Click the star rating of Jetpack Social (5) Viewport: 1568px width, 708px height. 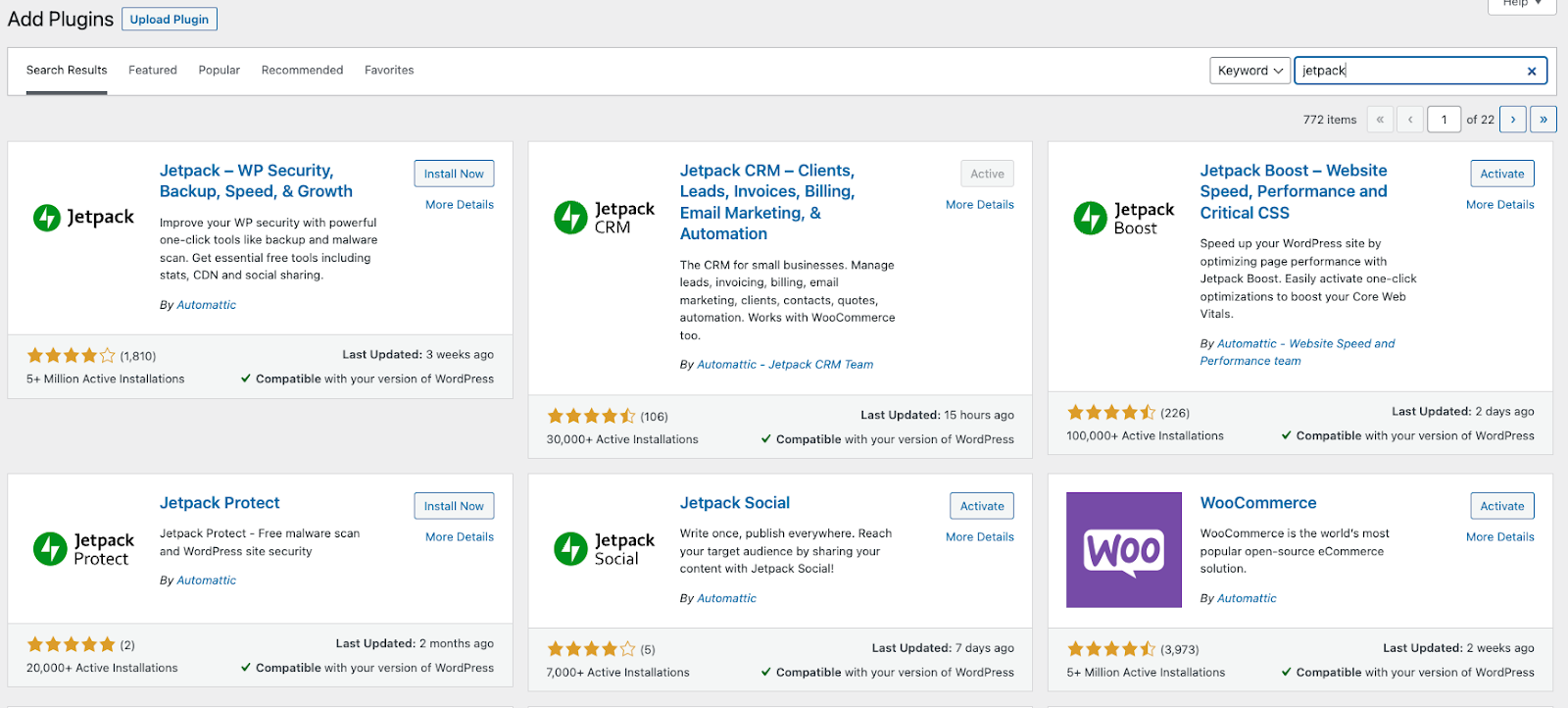point(591,649)
